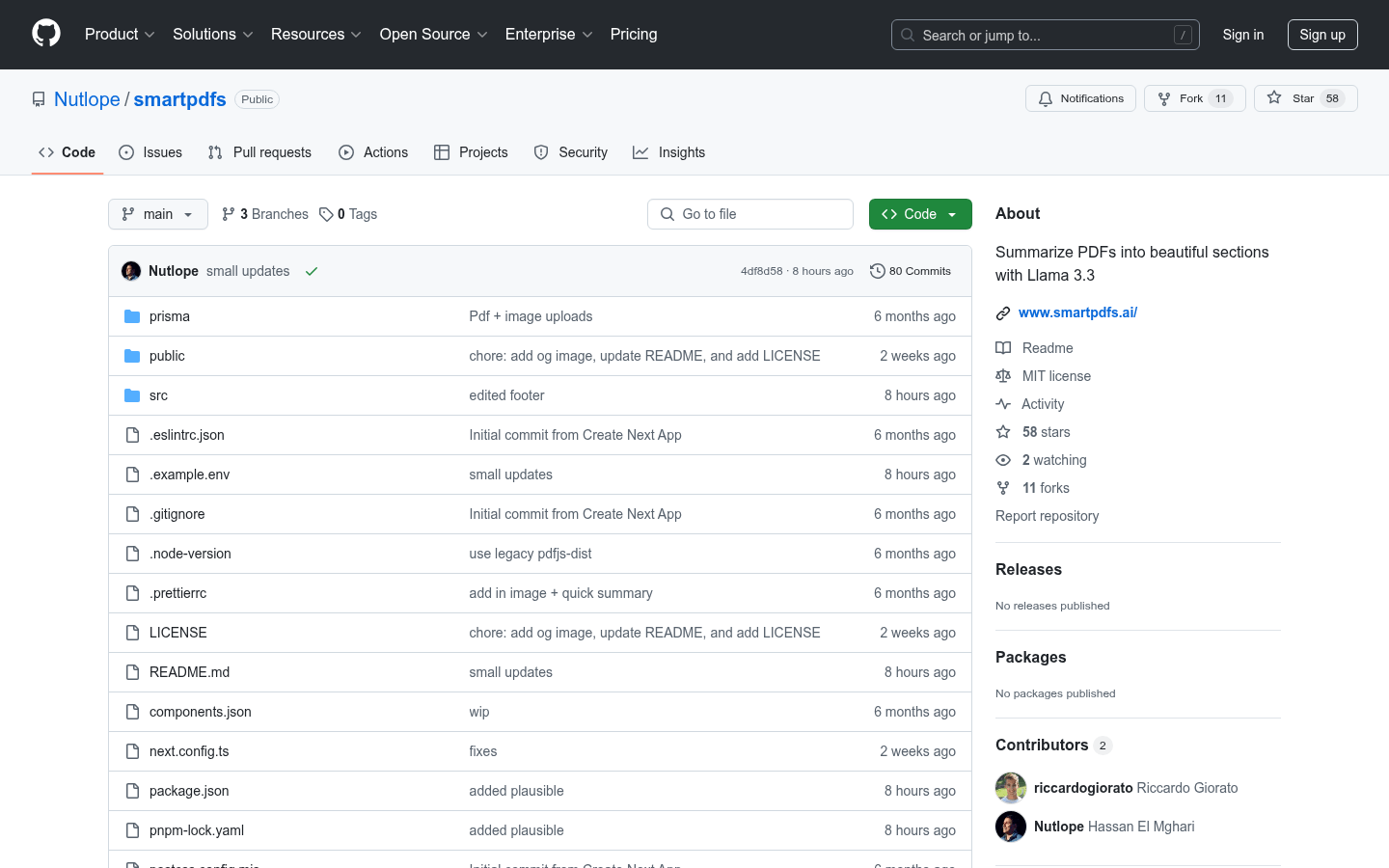The height and width of the screenshot is (868, 1389).
Task: Expand the Open Source menu
Action: [434, 34]
